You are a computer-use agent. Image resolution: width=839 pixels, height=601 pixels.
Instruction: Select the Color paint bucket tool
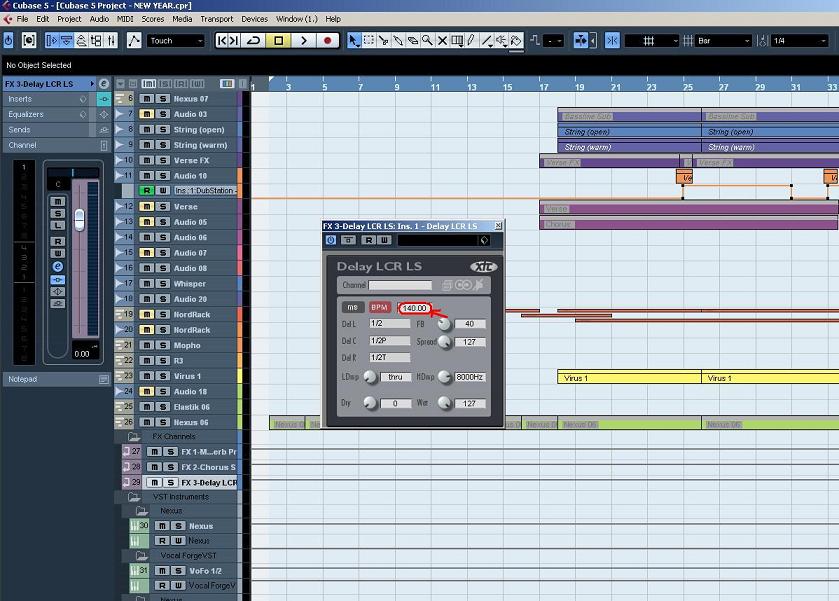[516, 41]
